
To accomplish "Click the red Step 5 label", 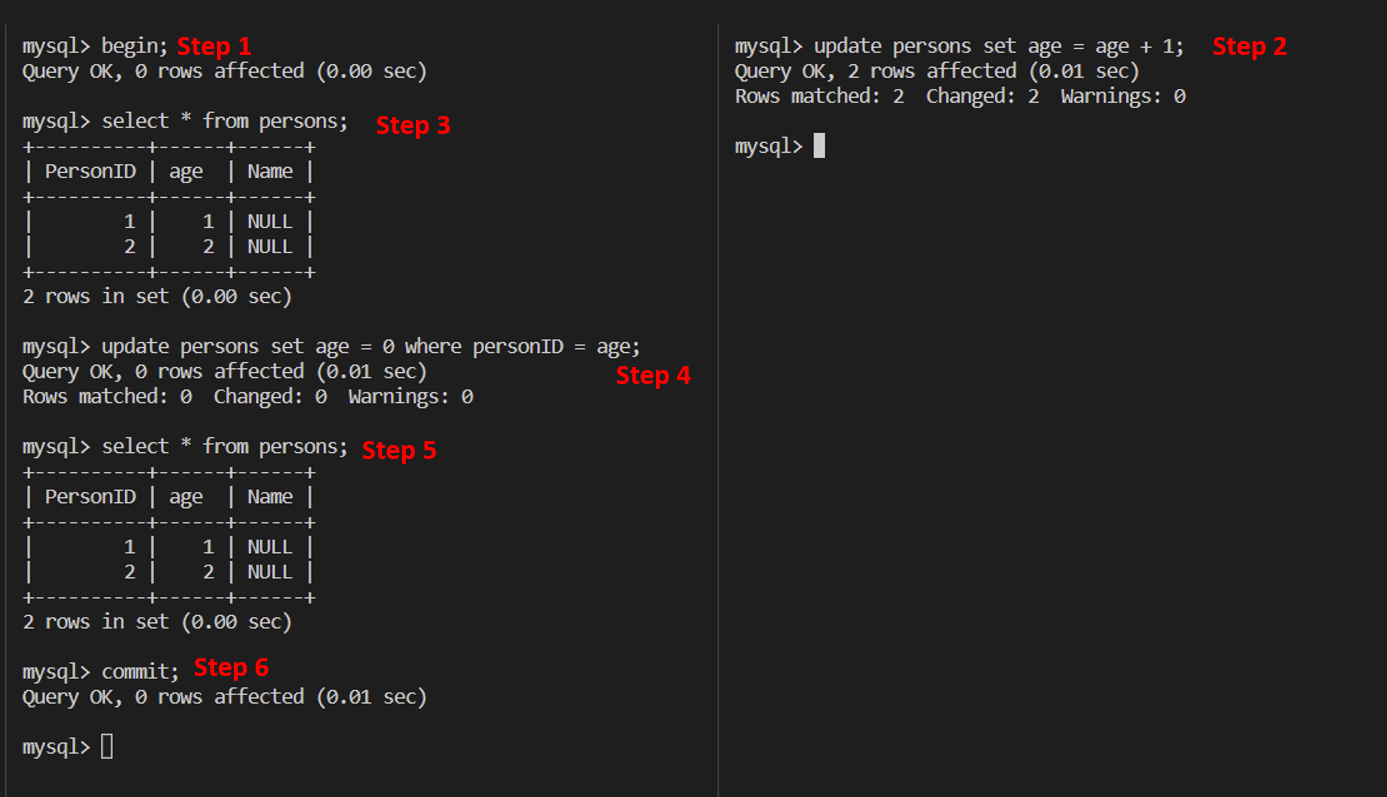I will pos(399,450).
